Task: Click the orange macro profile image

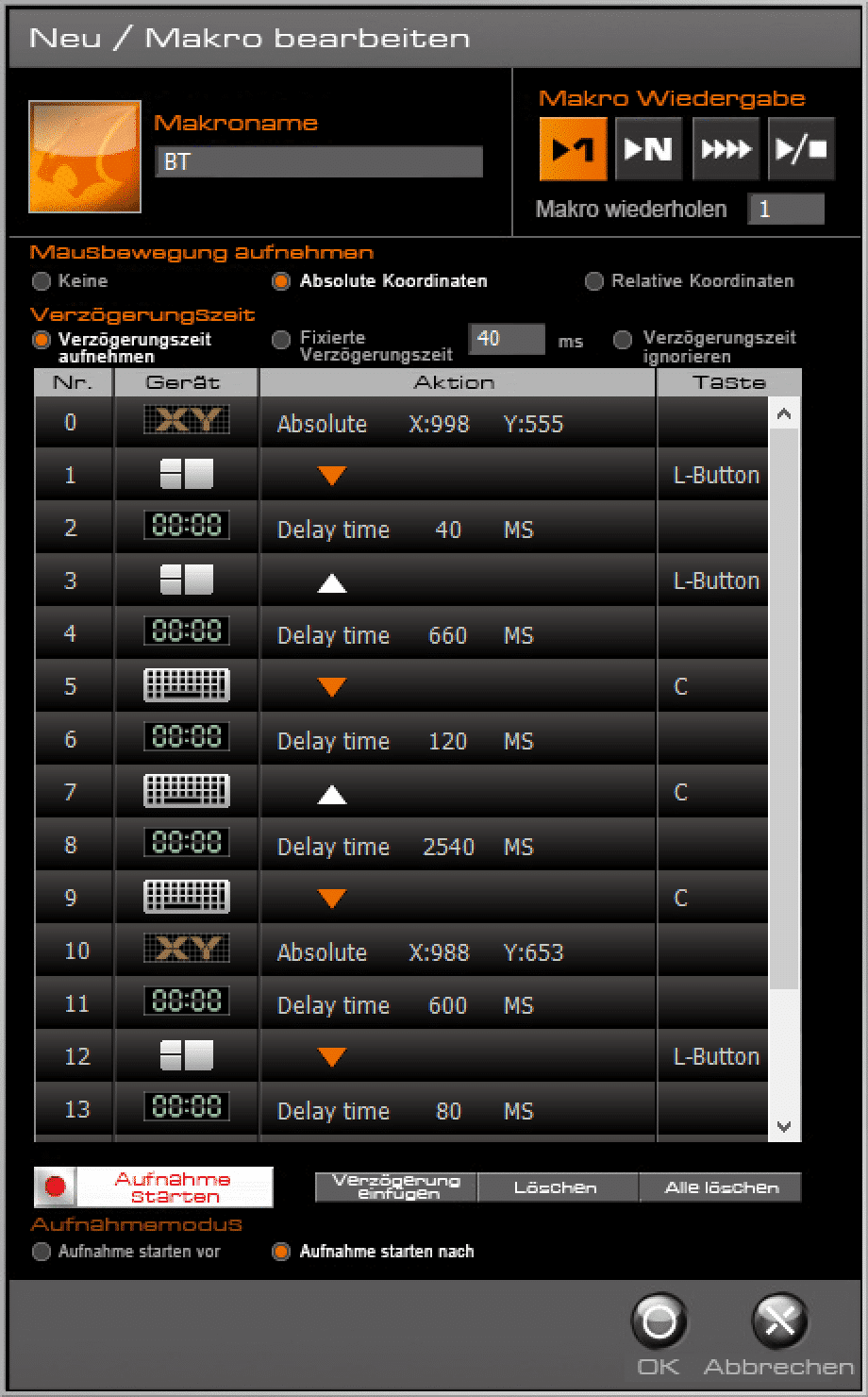Action: click(x=85, y=157)
